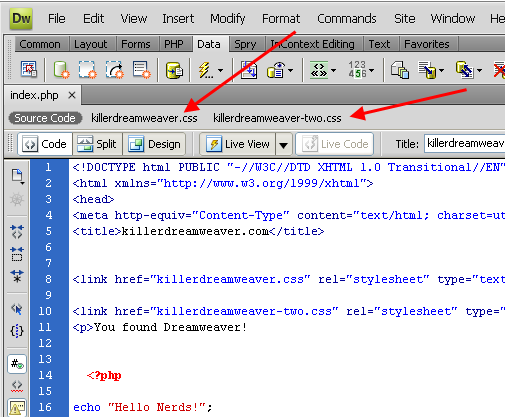Expand the Record Count dropdown arrow
The image size is (505, 417).
coord(372,71)
